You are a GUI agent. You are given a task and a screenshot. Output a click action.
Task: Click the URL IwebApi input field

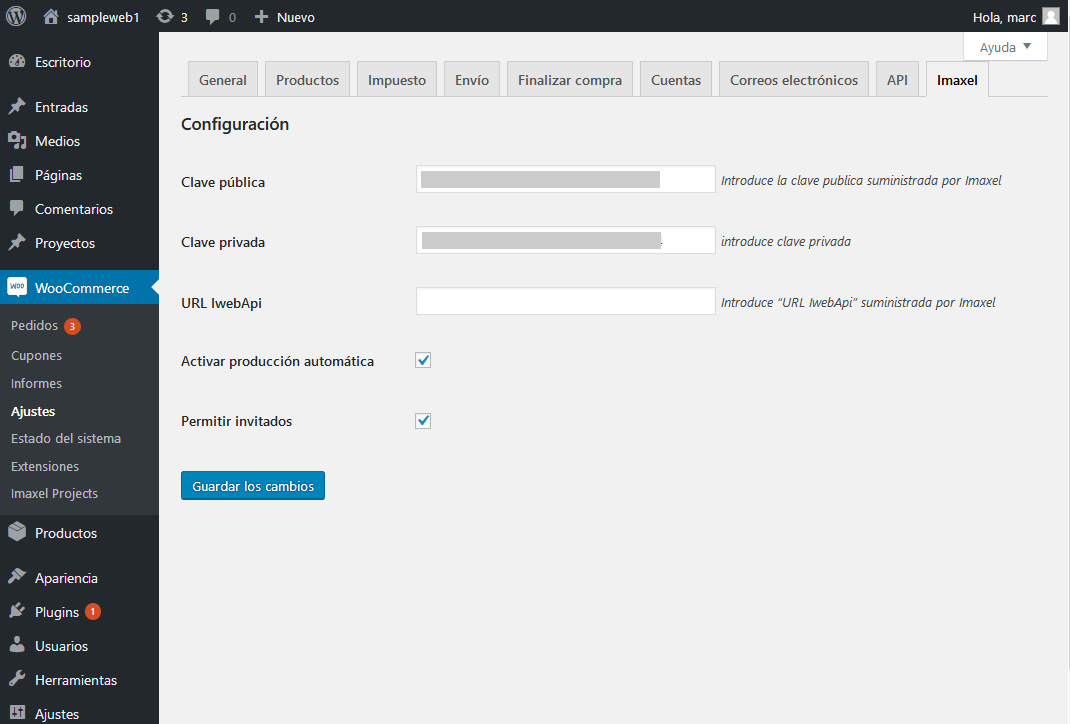click(565, 301)
